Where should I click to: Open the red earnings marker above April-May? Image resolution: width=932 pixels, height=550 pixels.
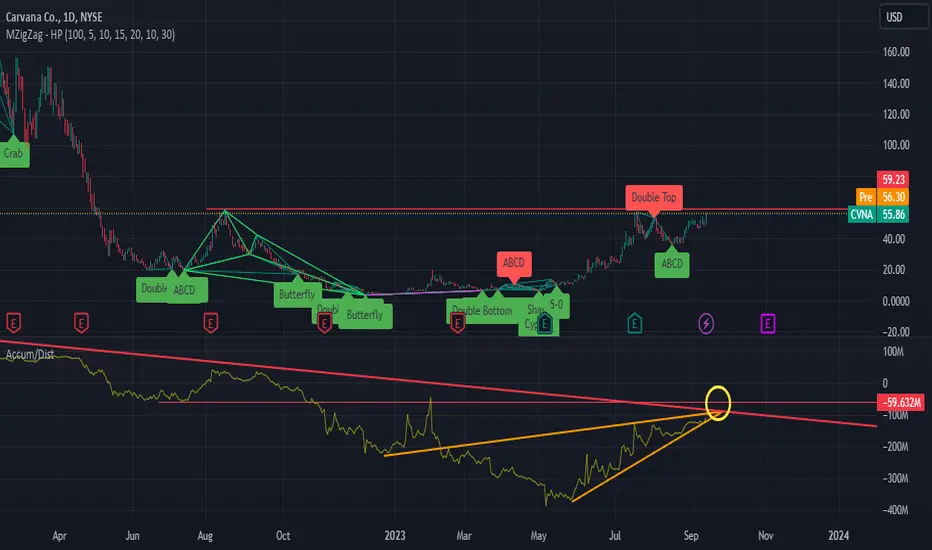click(81, 323)
